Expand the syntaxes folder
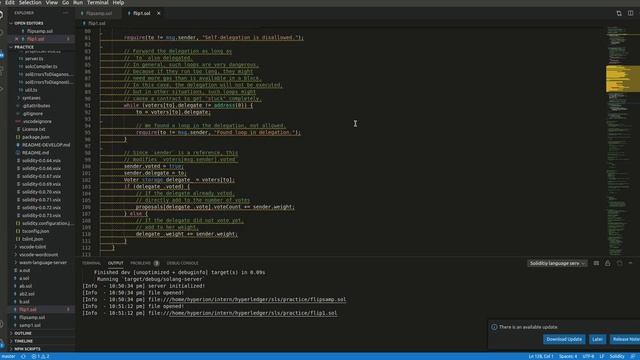Image resolution: width=640 pixels, height=360 pixels. 31,98
